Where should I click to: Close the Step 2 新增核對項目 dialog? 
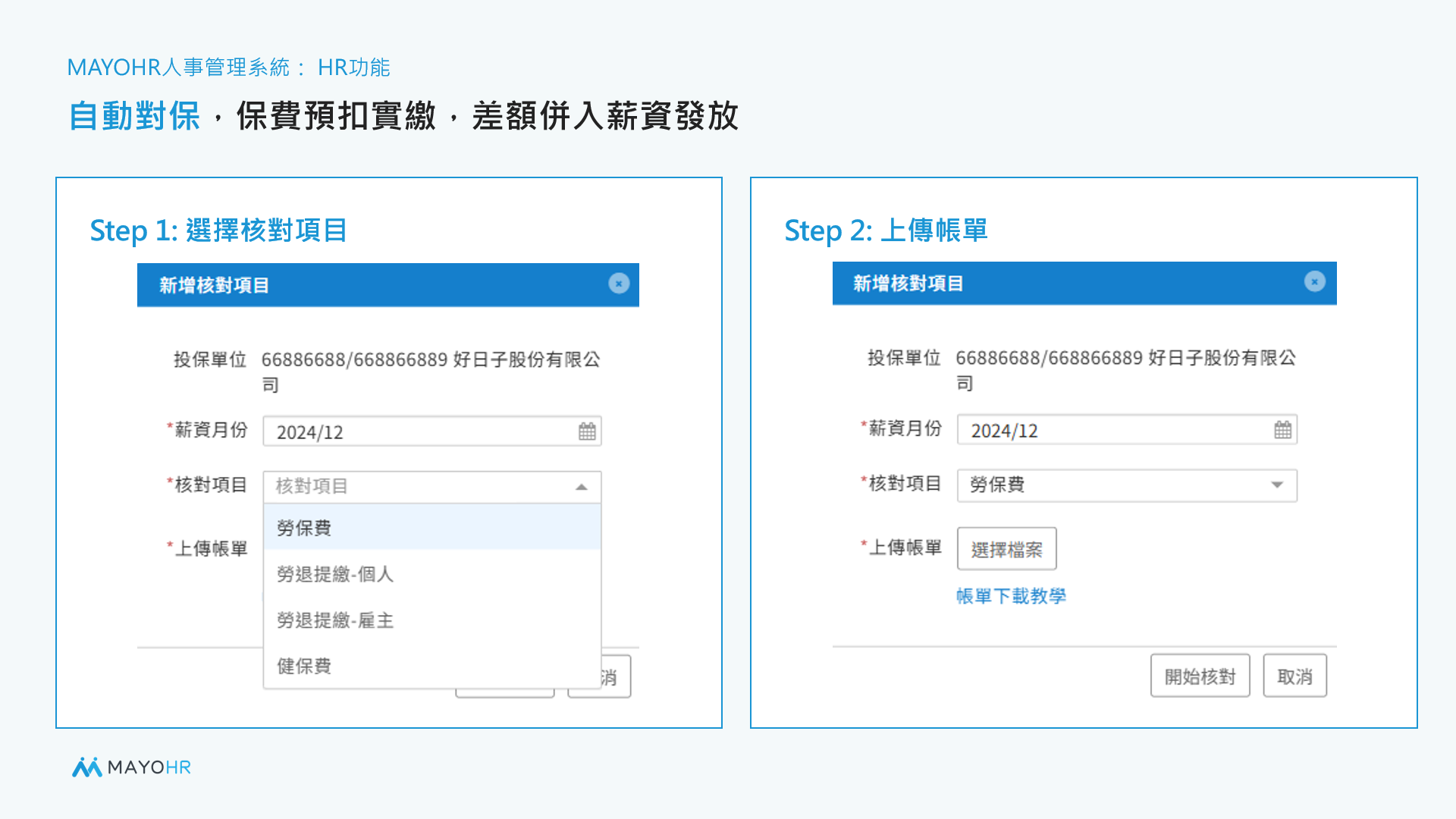point(1314,281)
